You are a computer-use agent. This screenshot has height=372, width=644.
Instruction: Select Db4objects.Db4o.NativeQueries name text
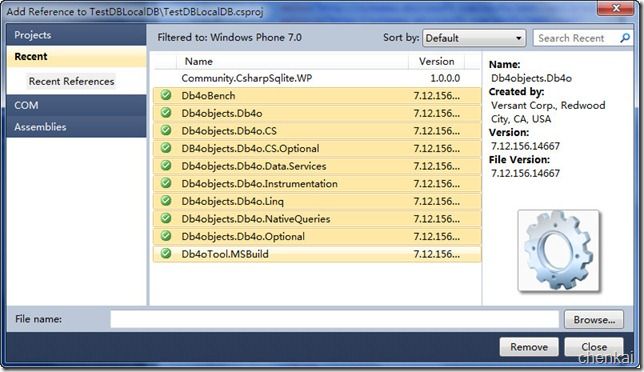pos(255,219)
